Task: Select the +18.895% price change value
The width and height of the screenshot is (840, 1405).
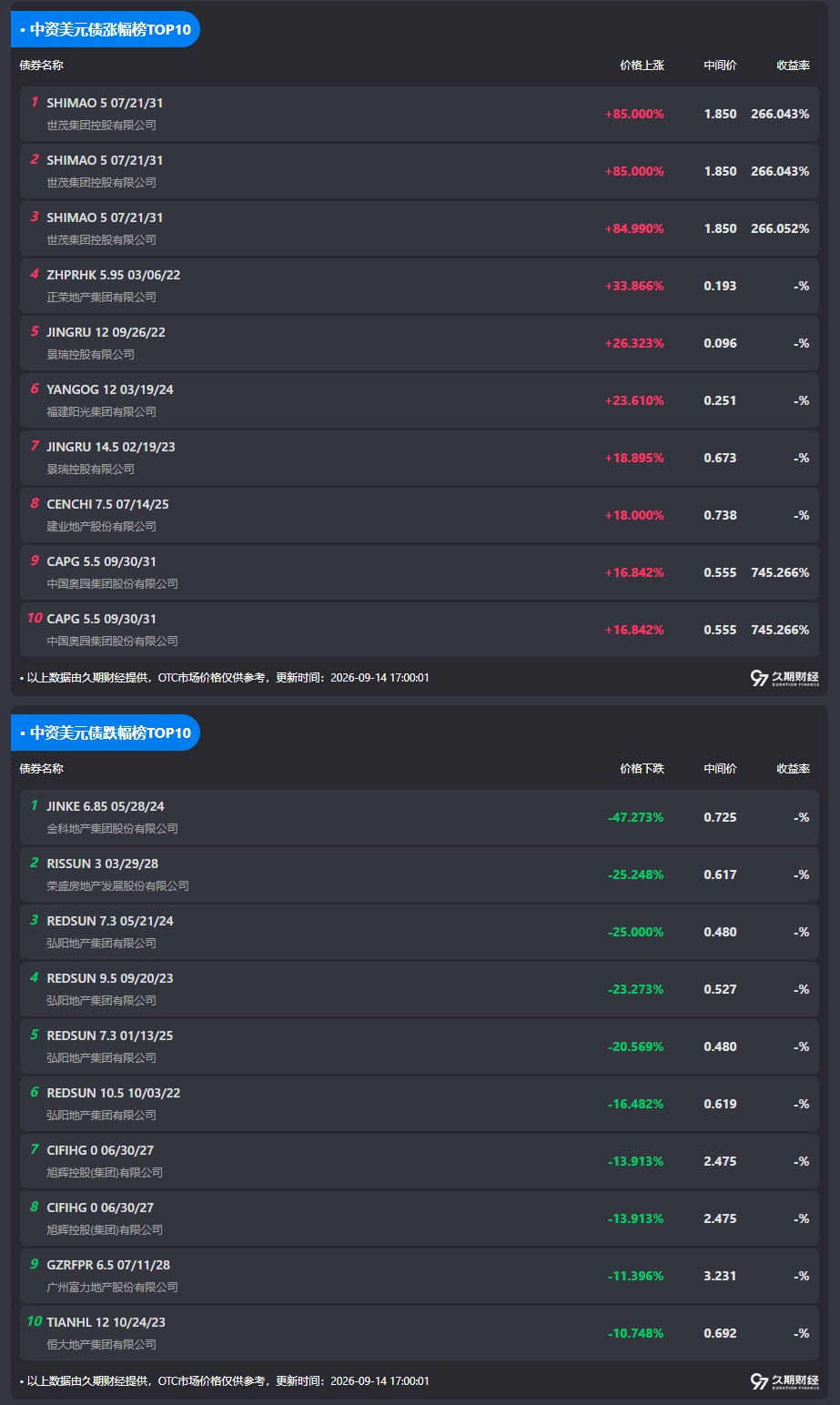Action: (x=634, y=458)
